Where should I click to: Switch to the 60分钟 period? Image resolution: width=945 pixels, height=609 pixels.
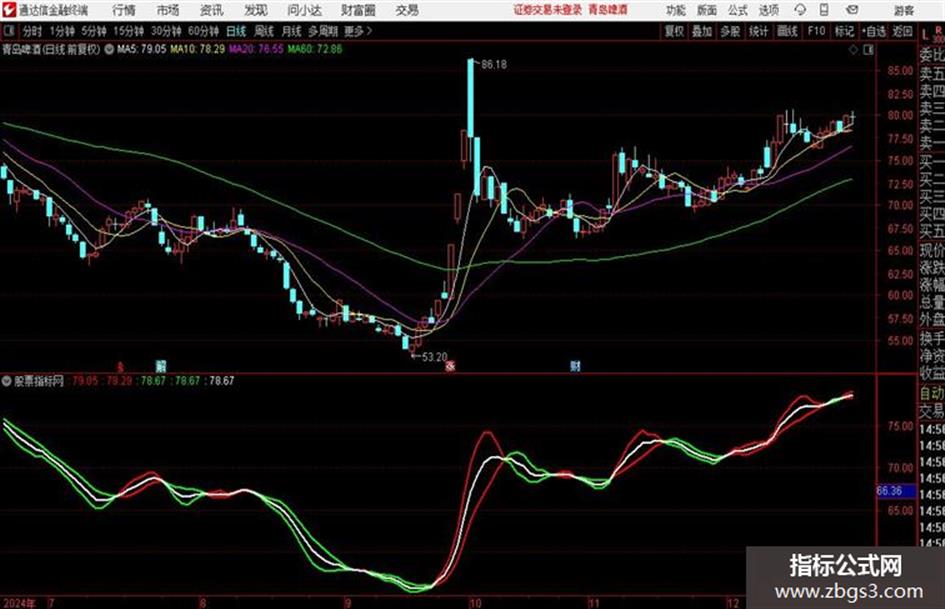(203, 31)
